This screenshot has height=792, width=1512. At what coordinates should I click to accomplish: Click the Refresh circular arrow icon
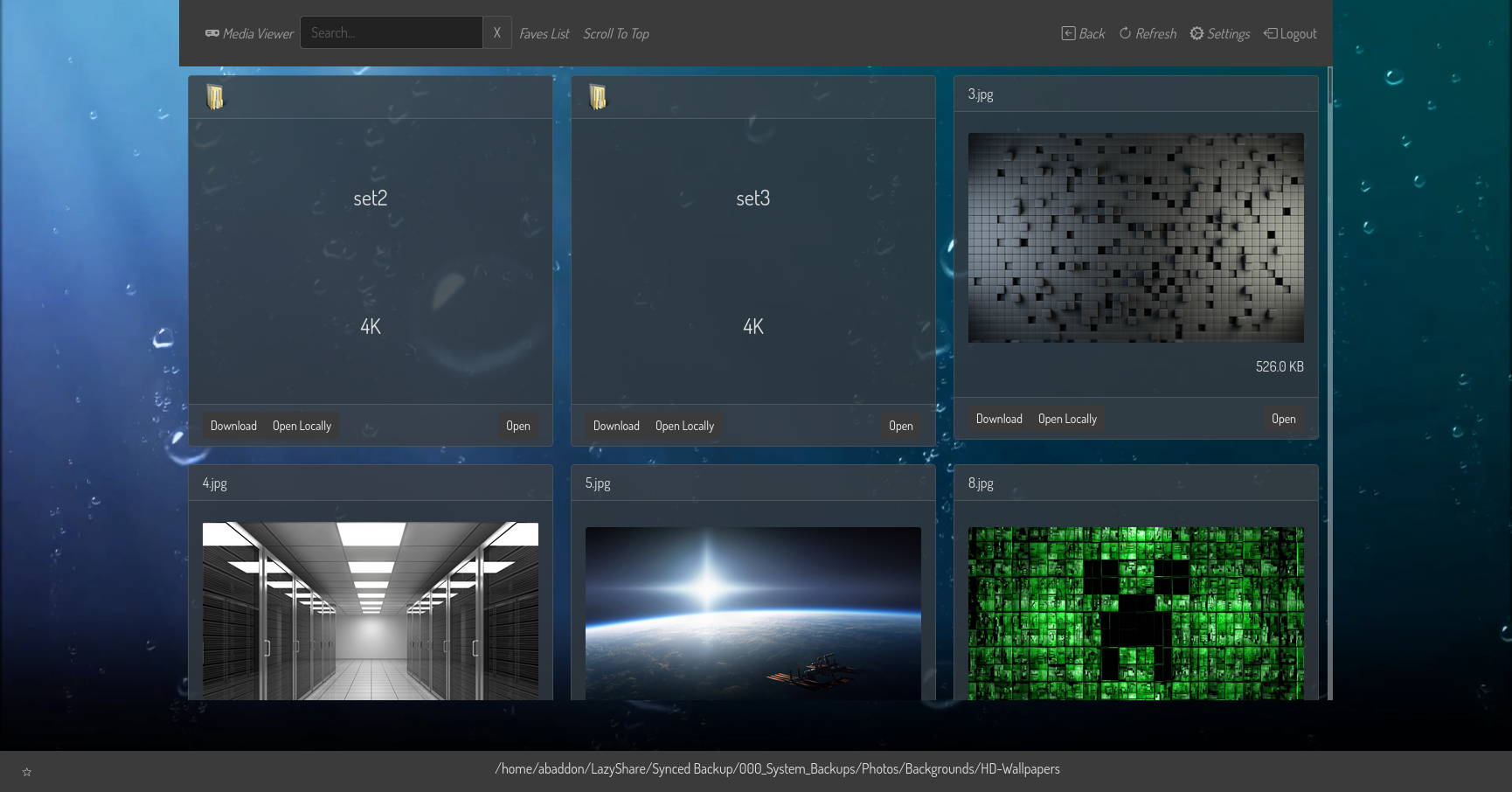coord(1126,33)
